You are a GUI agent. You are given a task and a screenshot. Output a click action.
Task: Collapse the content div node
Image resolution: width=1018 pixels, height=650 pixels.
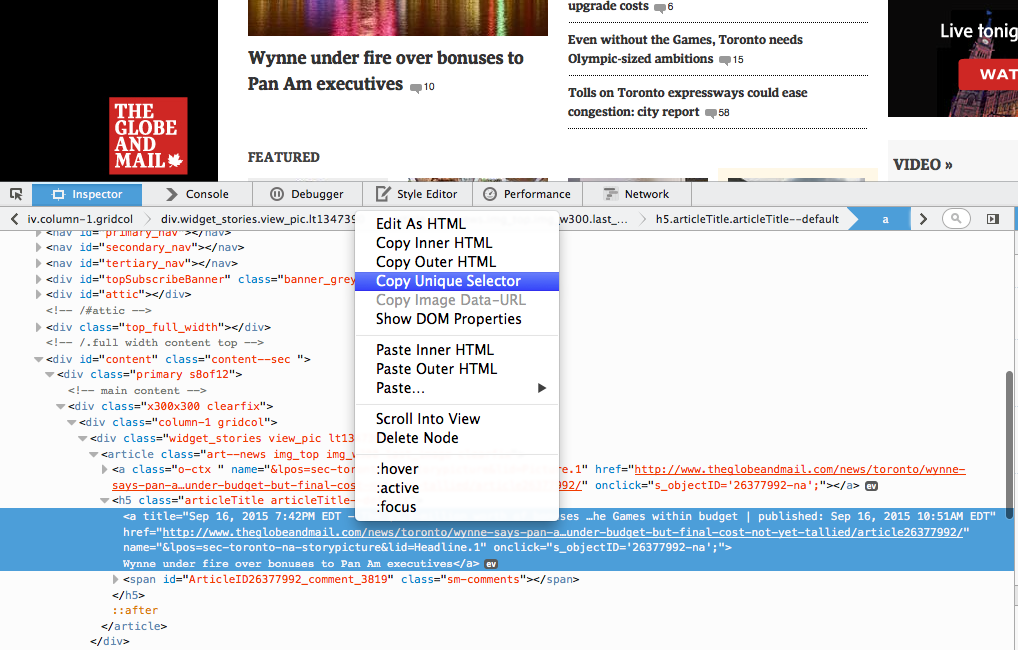(x=38, y=359)
